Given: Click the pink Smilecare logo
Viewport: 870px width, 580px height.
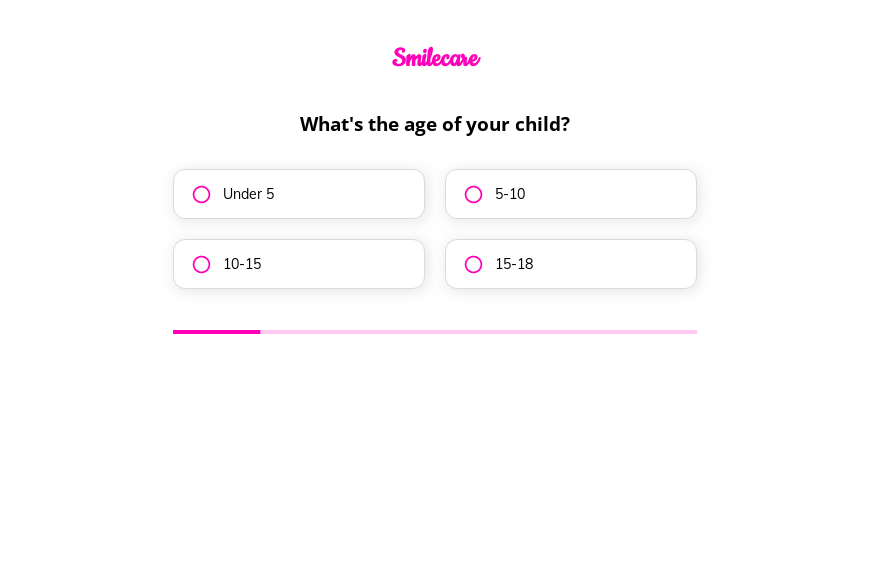Looking at the screenshot, I should point(436,57).
